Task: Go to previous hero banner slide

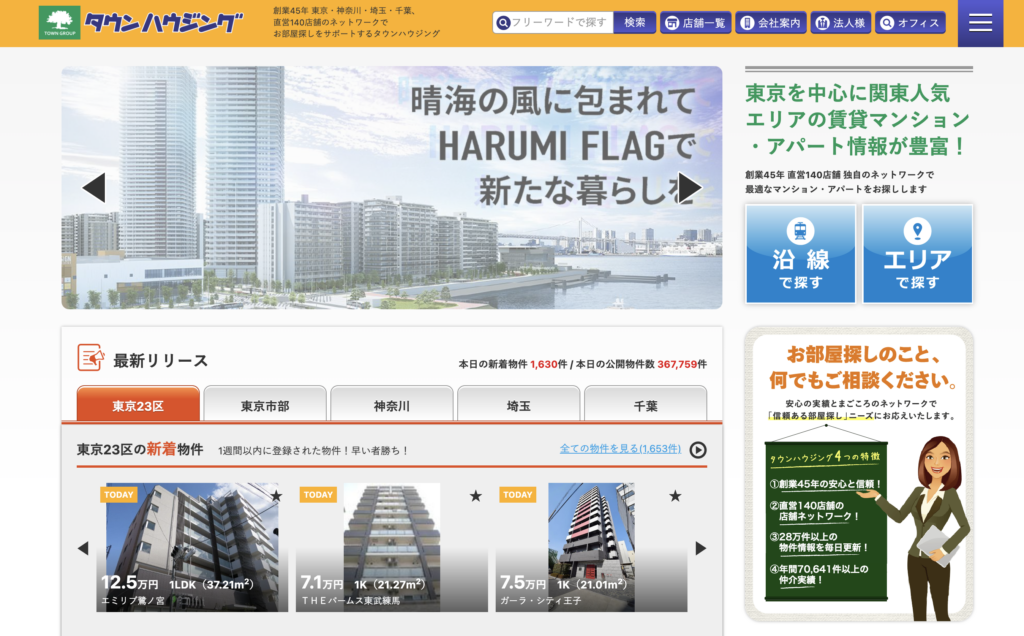Action: [94, 187]
